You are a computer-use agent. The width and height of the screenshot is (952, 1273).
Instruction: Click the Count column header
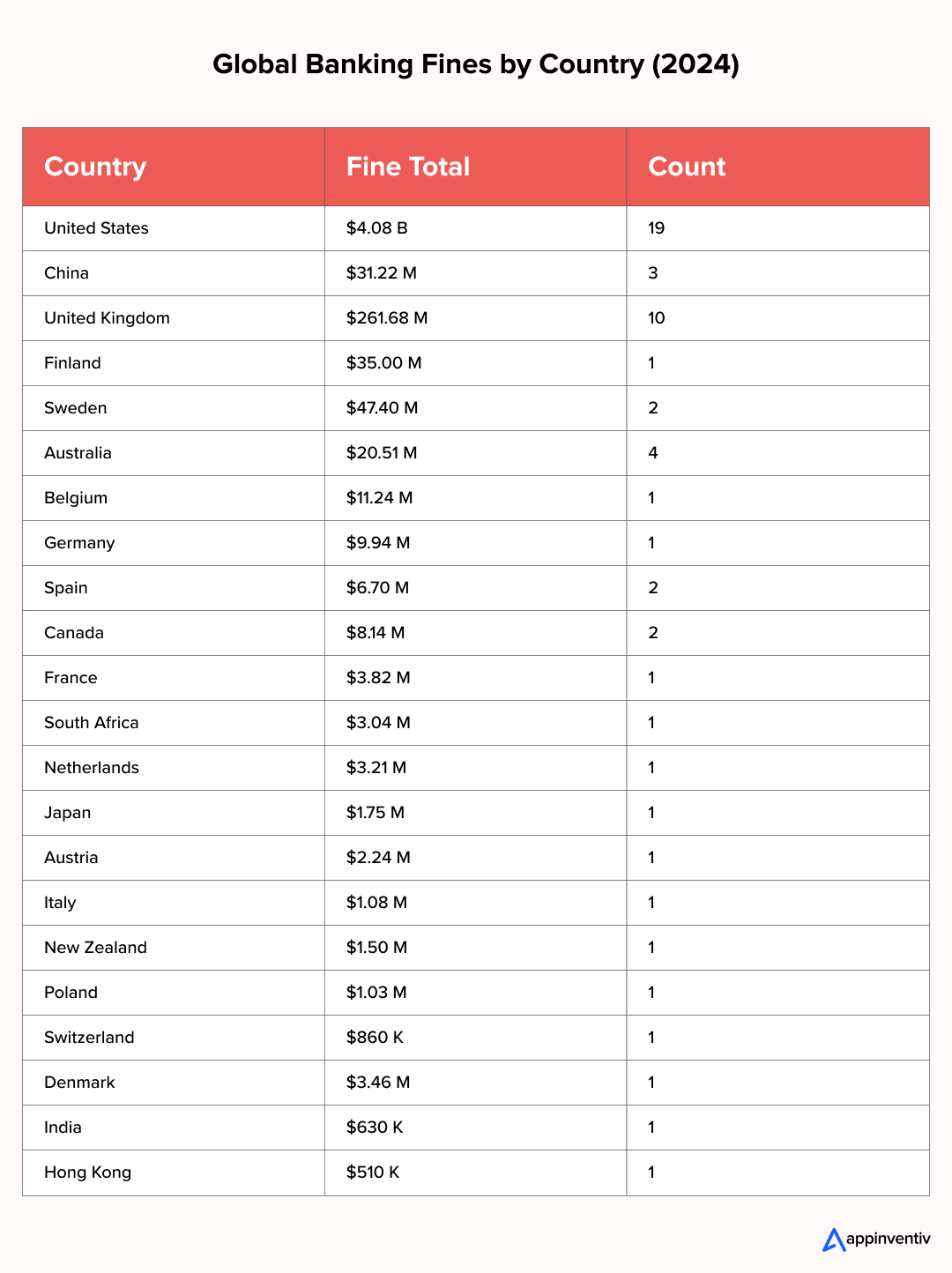pos(687,167)
